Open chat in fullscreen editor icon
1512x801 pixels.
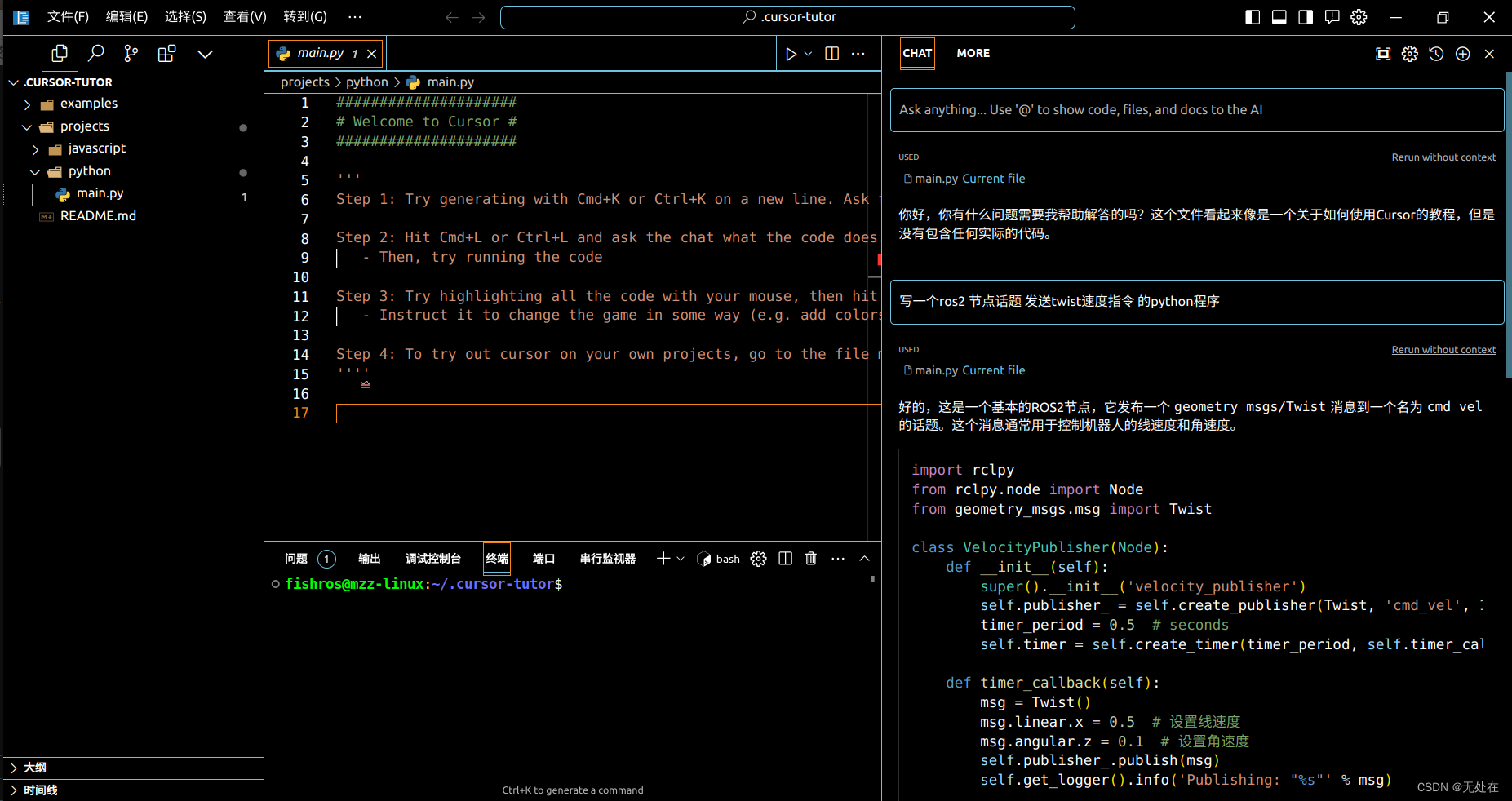coord(1383,54)
